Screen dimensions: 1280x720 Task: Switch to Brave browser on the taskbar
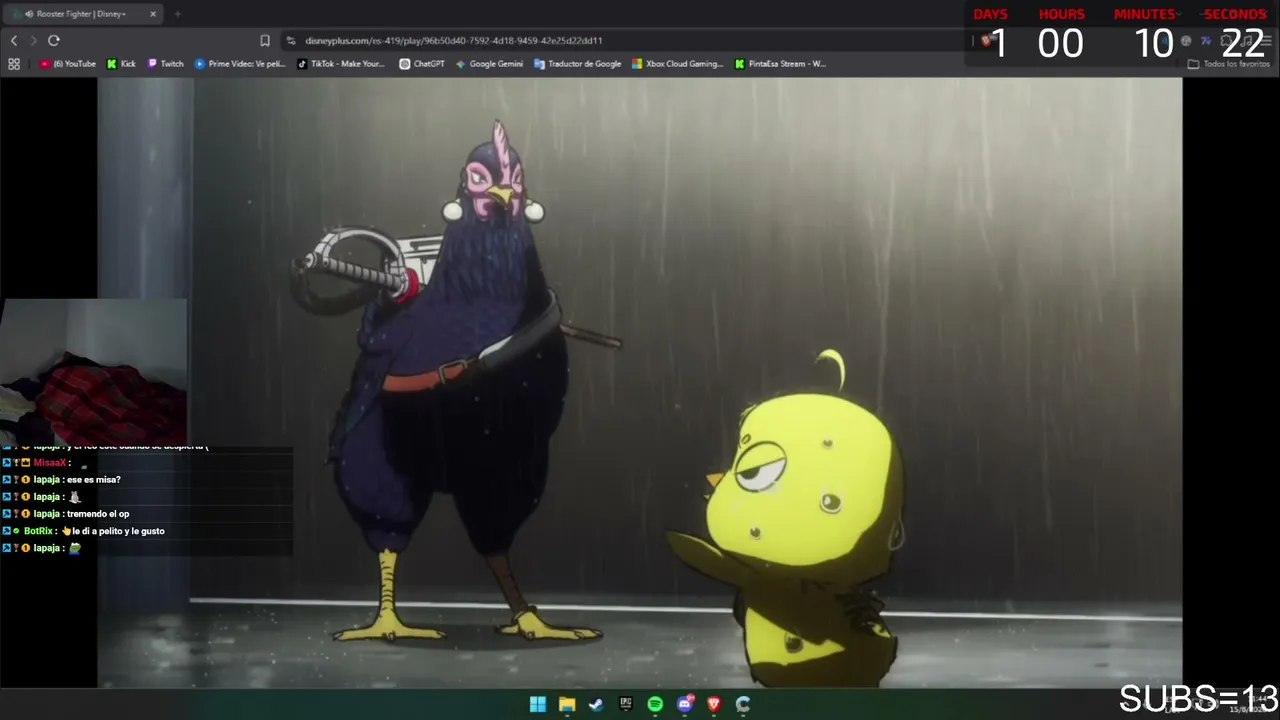point(714,704)
